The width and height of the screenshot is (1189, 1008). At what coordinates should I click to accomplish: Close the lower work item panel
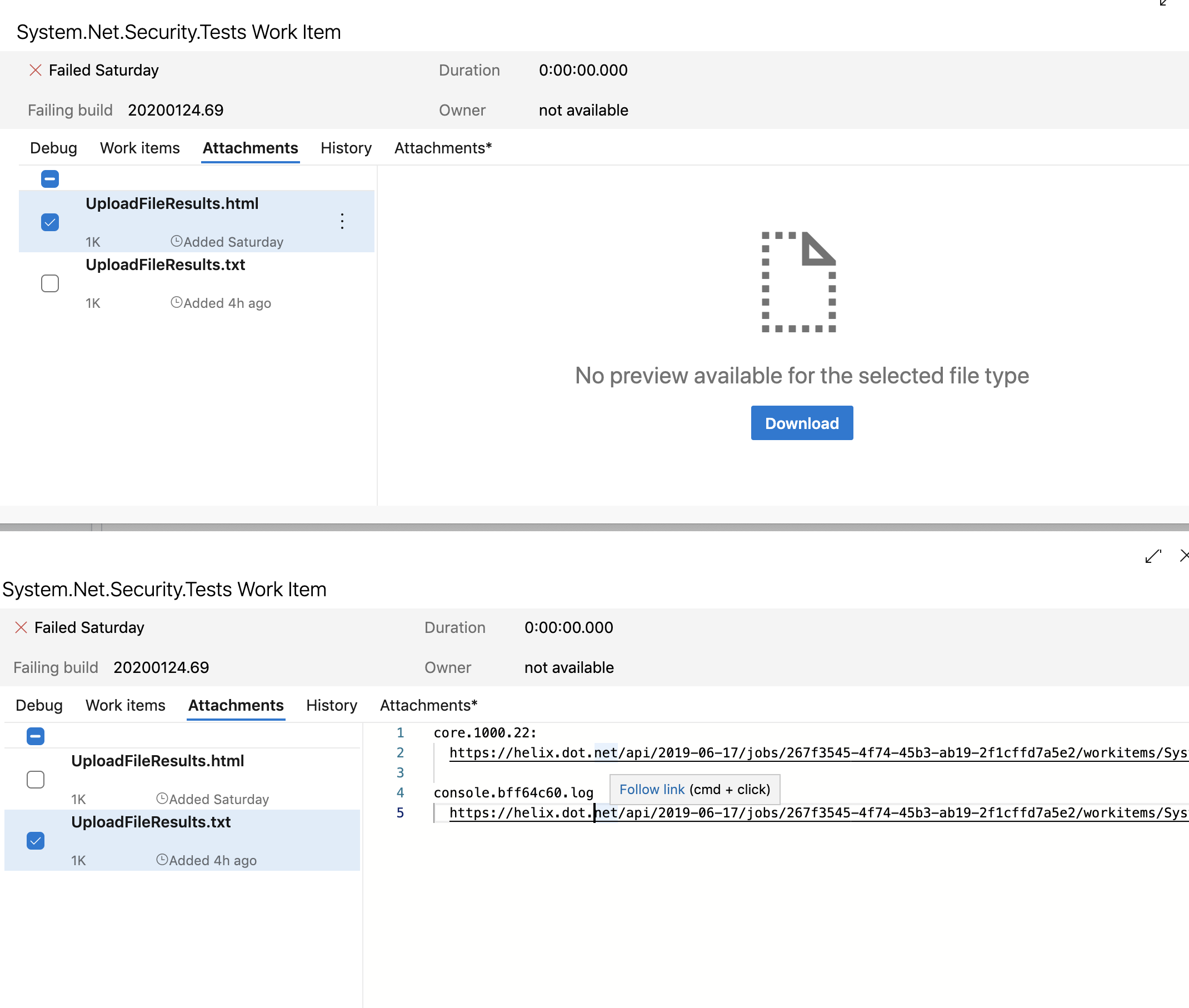pyautogui.click(x=1184, y=556)
